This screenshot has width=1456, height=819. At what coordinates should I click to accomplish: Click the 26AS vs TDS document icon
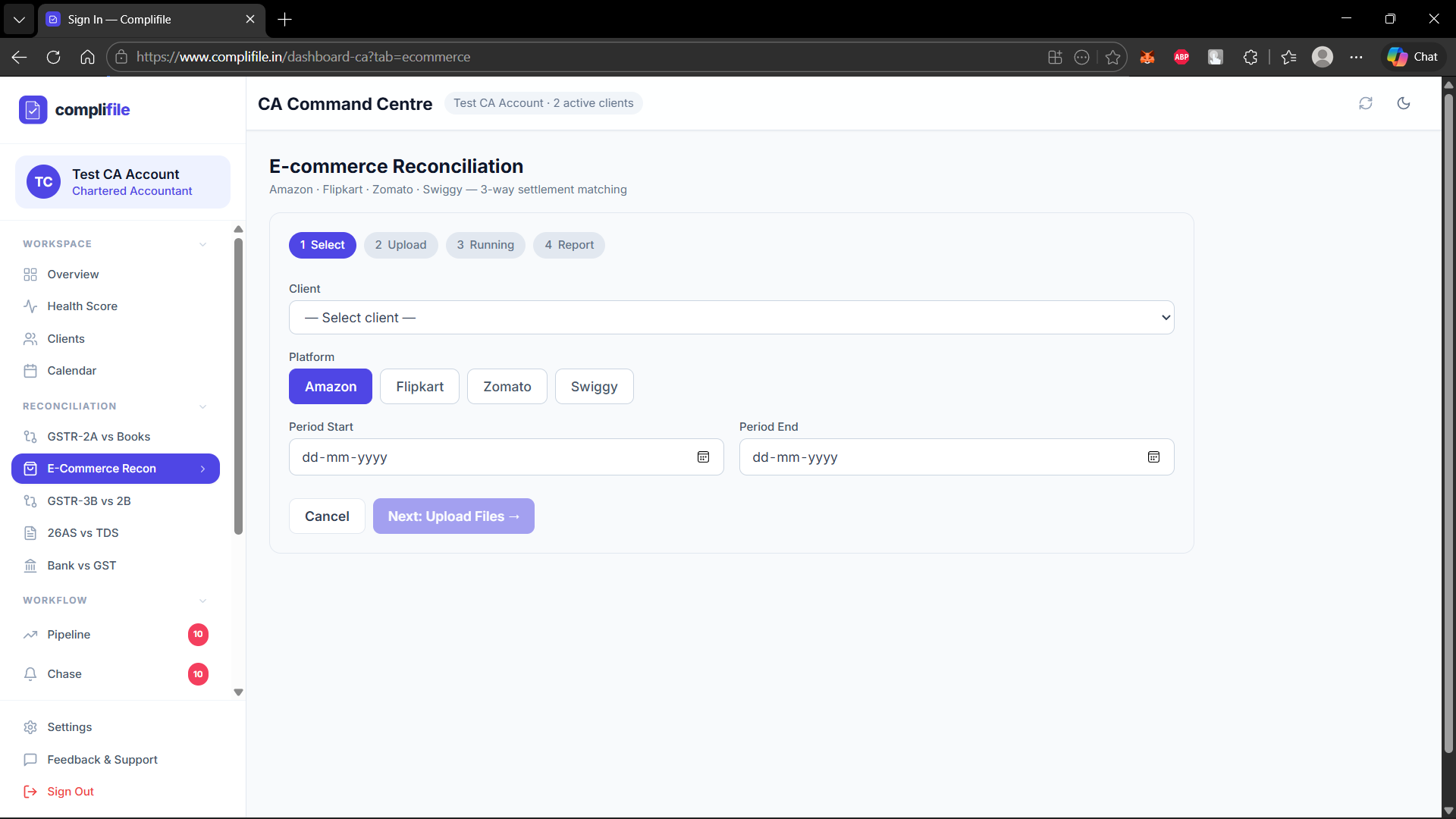(30, 533)
